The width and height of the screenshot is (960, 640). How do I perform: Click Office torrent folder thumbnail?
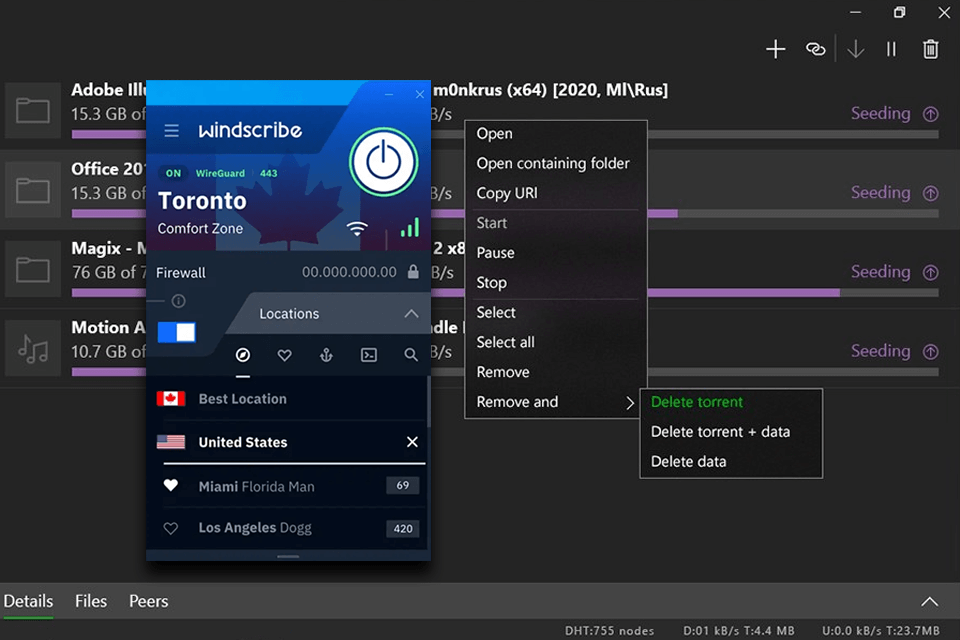pyautogui.click(x=33, y=190)
